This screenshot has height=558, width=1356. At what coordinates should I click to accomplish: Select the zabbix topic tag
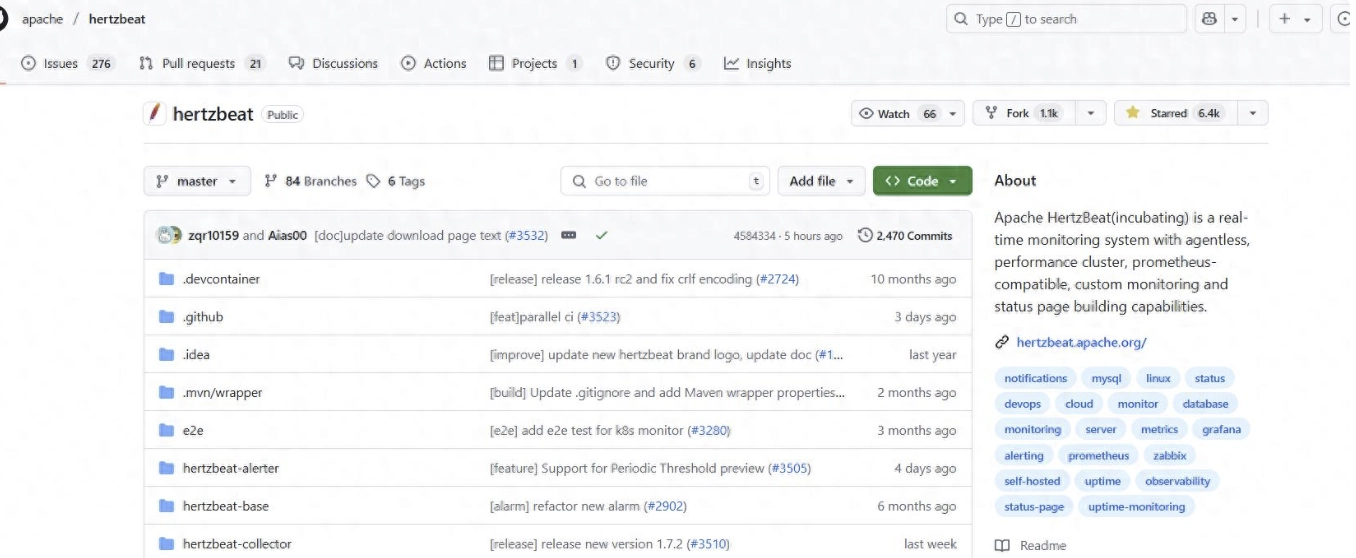click(1169, 456)
